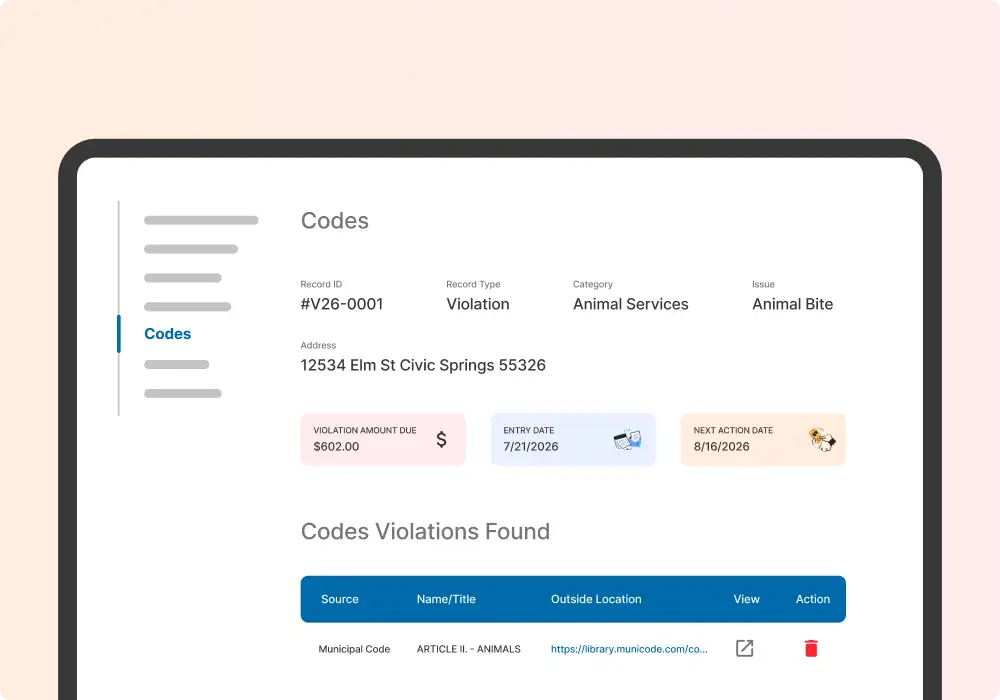Click the Next Action Date icon
This screenshot has width=1000, height=700.
pos(822,439)
